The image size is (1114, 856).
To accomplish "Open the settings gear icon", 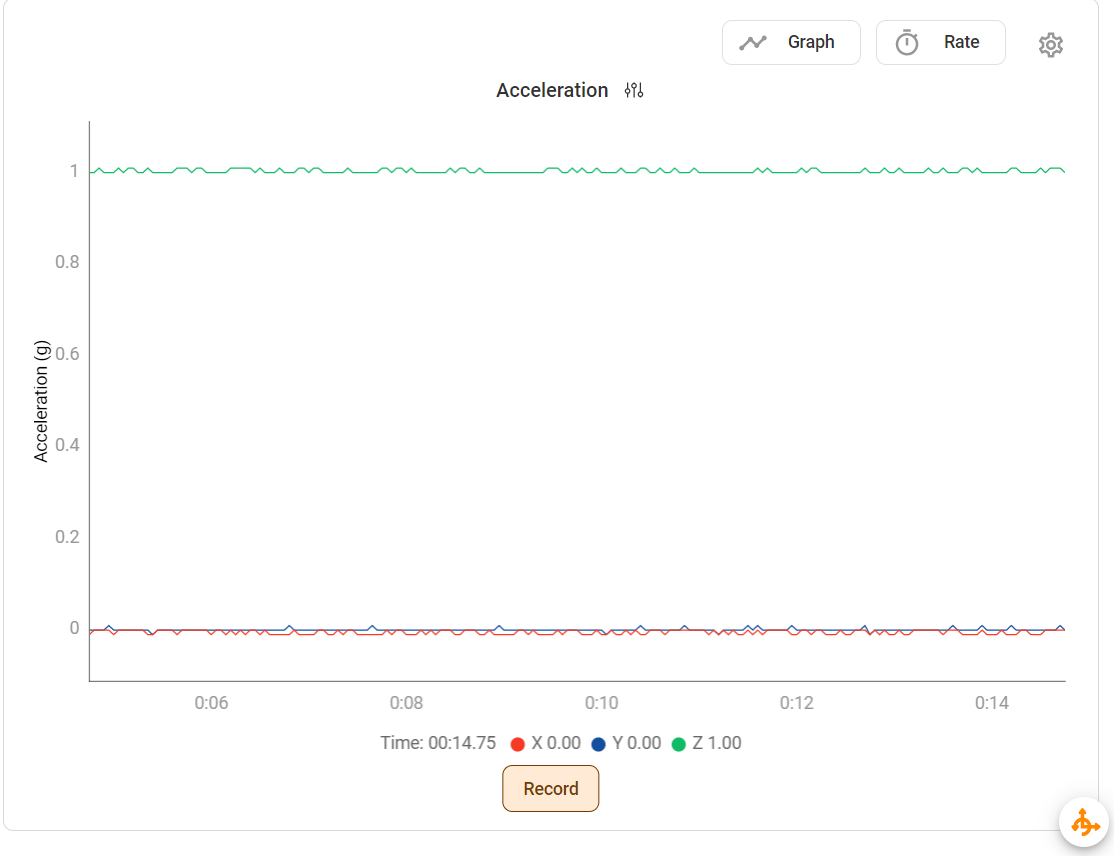I will click(x=1050, y=44).
